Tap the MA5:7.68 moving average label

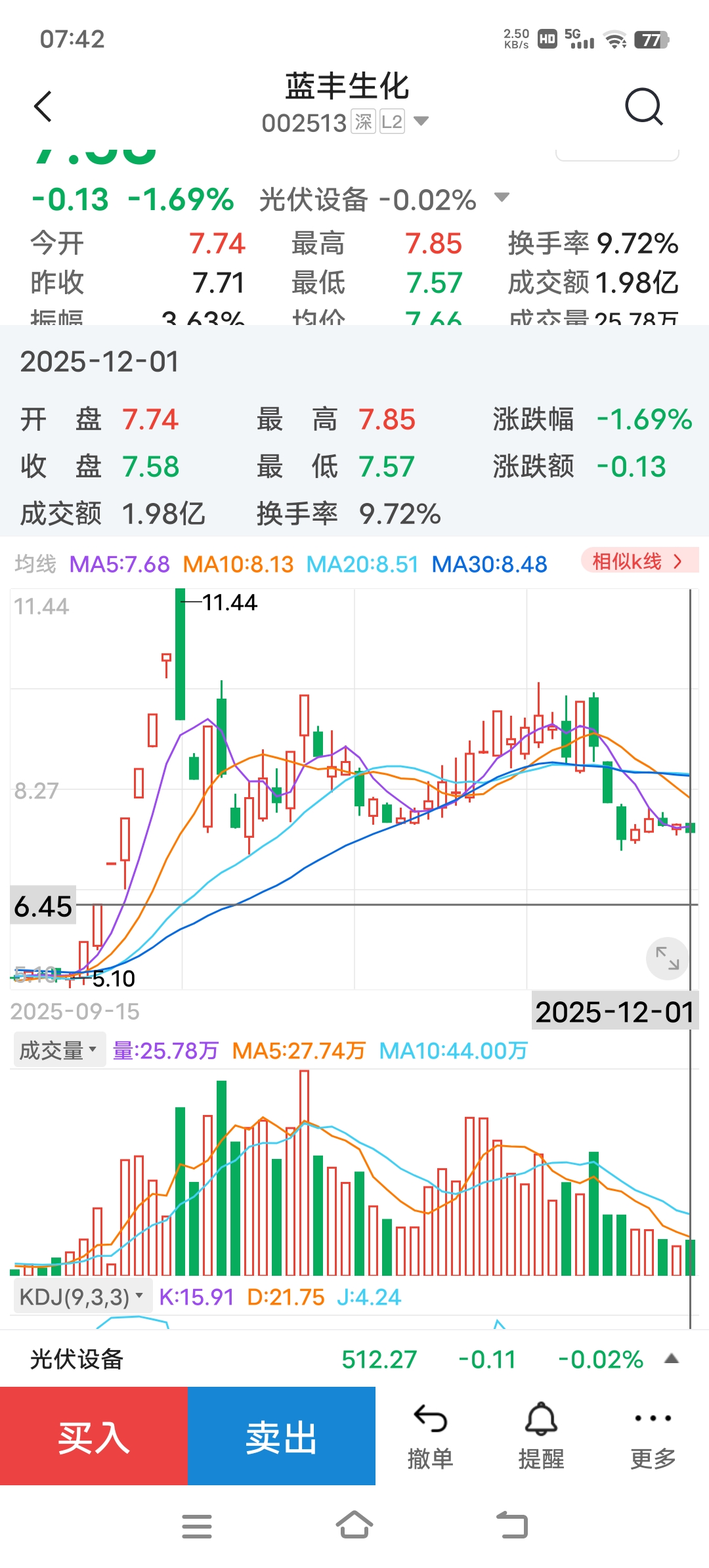coord(119,564)
